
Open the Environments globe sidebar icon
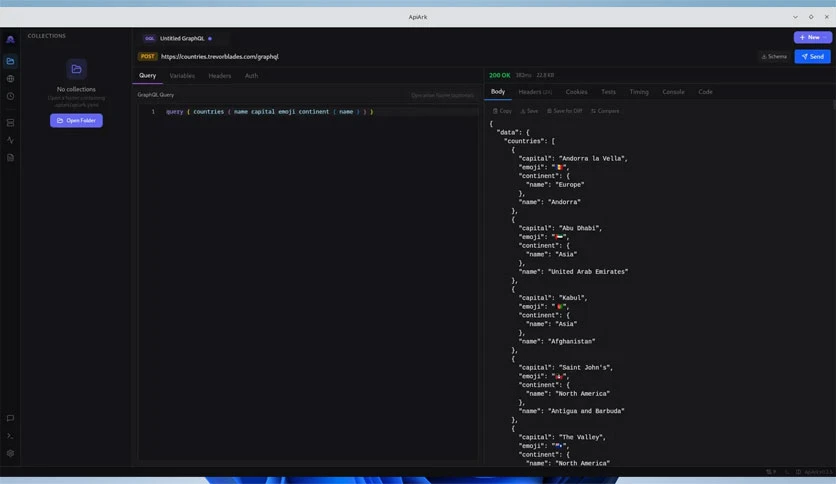pyautogui.click(x=10, y=79)
